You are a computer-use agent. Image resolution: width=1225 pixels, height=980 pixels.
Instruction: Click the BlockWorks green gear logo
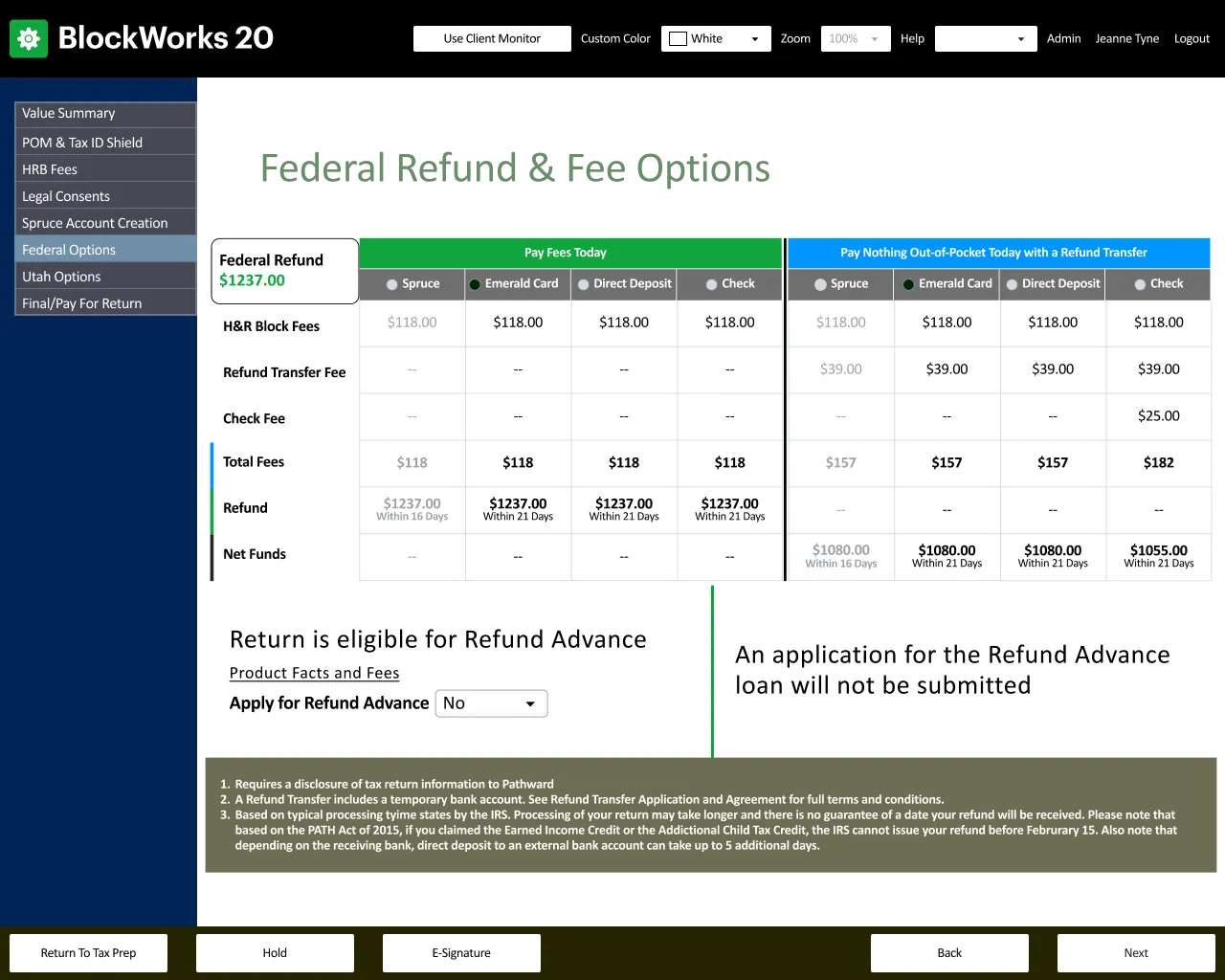(29, 38)
